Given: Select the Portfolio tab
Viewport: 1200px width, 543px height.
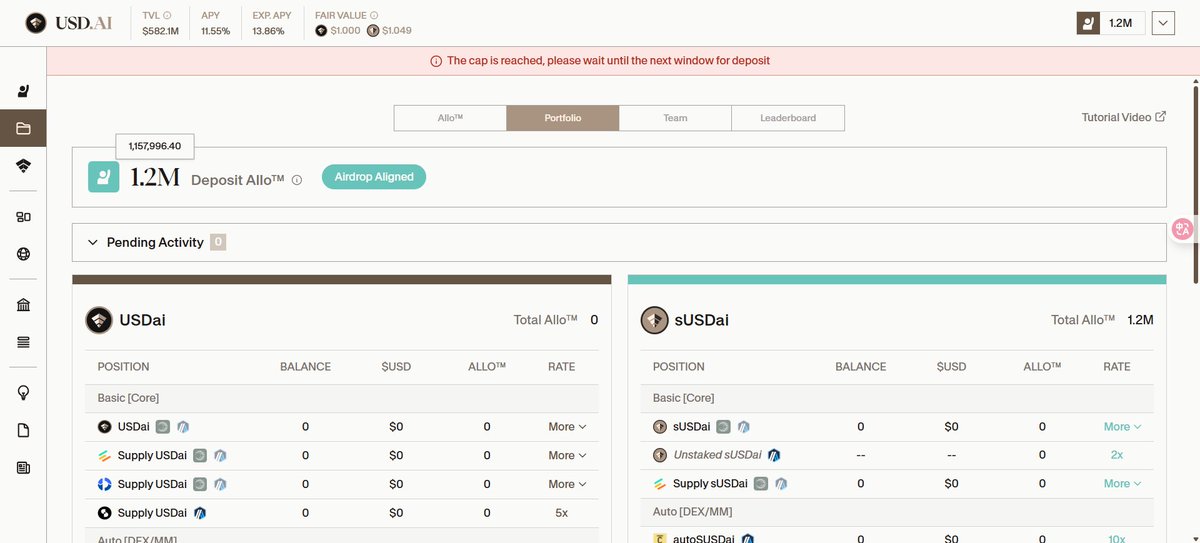Looking at the screenshot, I should point(563,118).
